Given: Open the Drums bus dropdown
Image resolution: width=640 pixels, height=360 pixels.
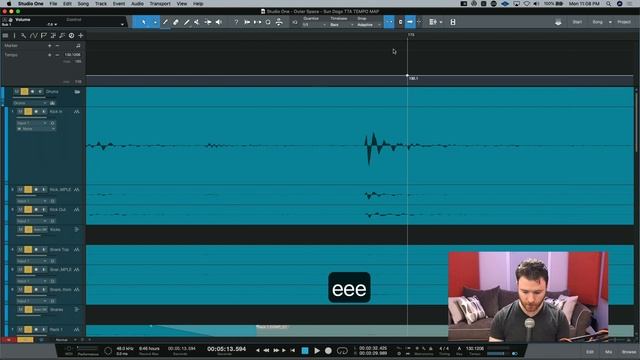Looking at the screenshot, I should coord(30,103).
